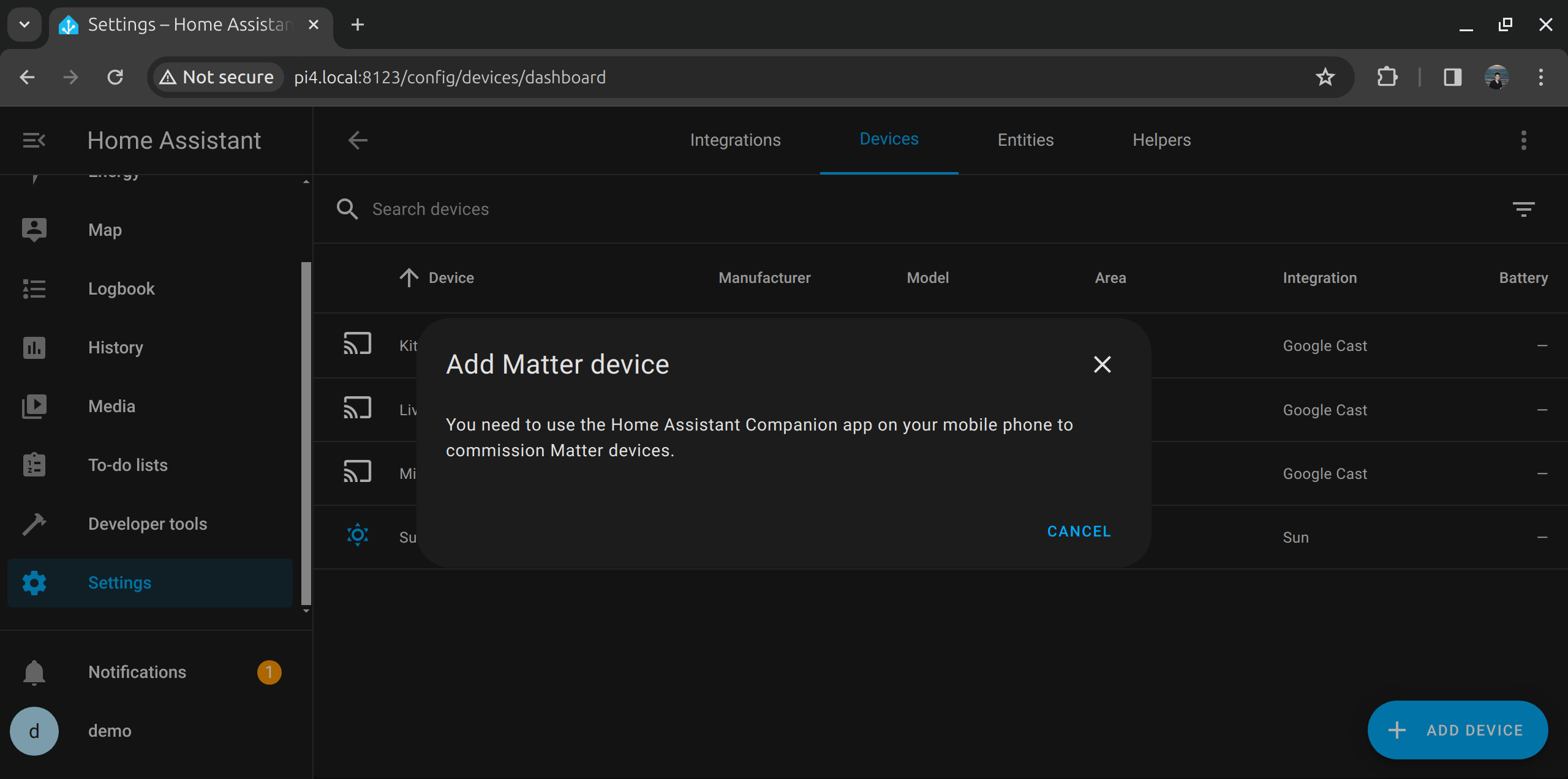Close the Add Matter device dialog
The width and height of the screenshot is (1568, 779).
point(1102,364)
